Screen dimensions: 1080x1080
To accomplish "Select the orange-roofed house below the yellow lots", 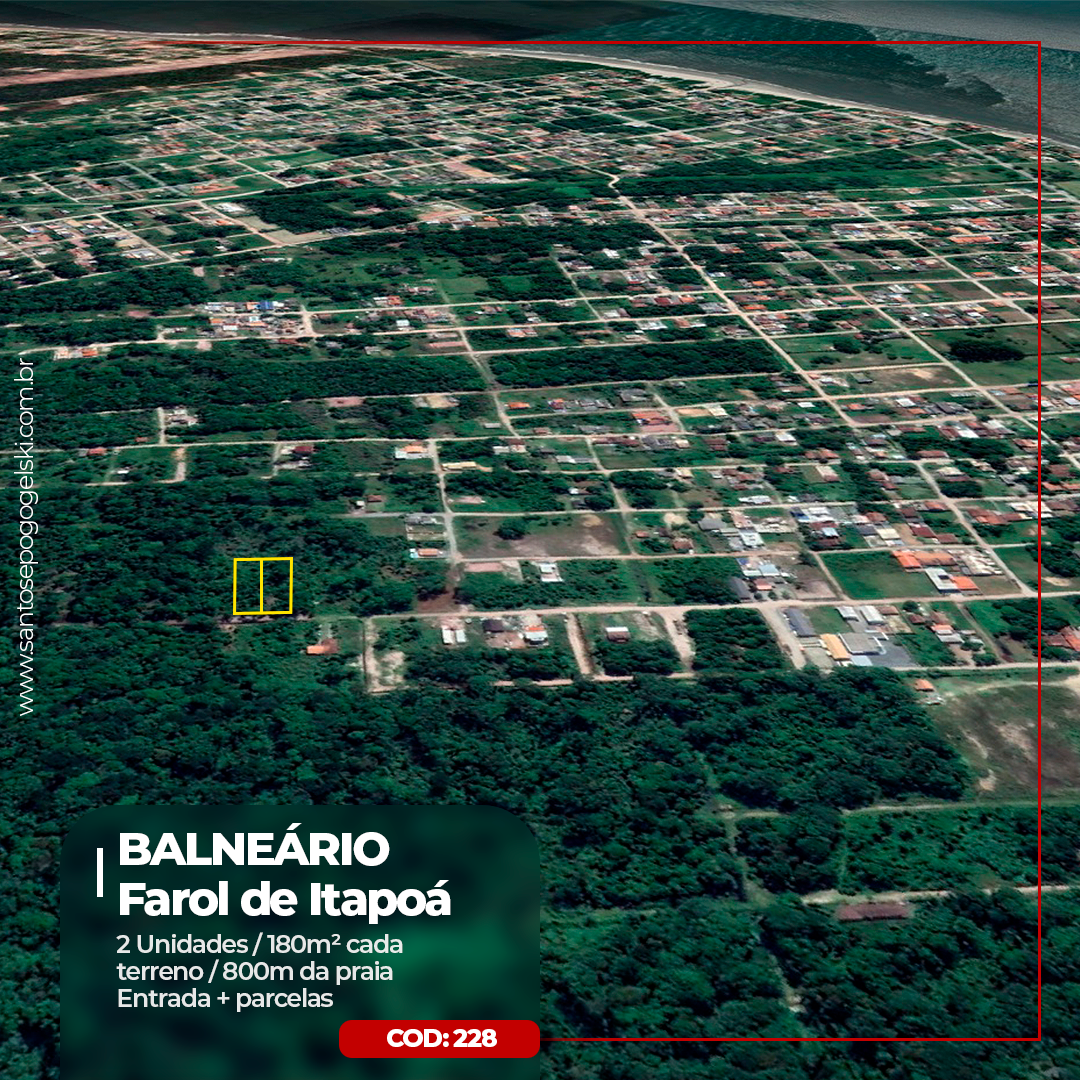I will coord(322,648).
